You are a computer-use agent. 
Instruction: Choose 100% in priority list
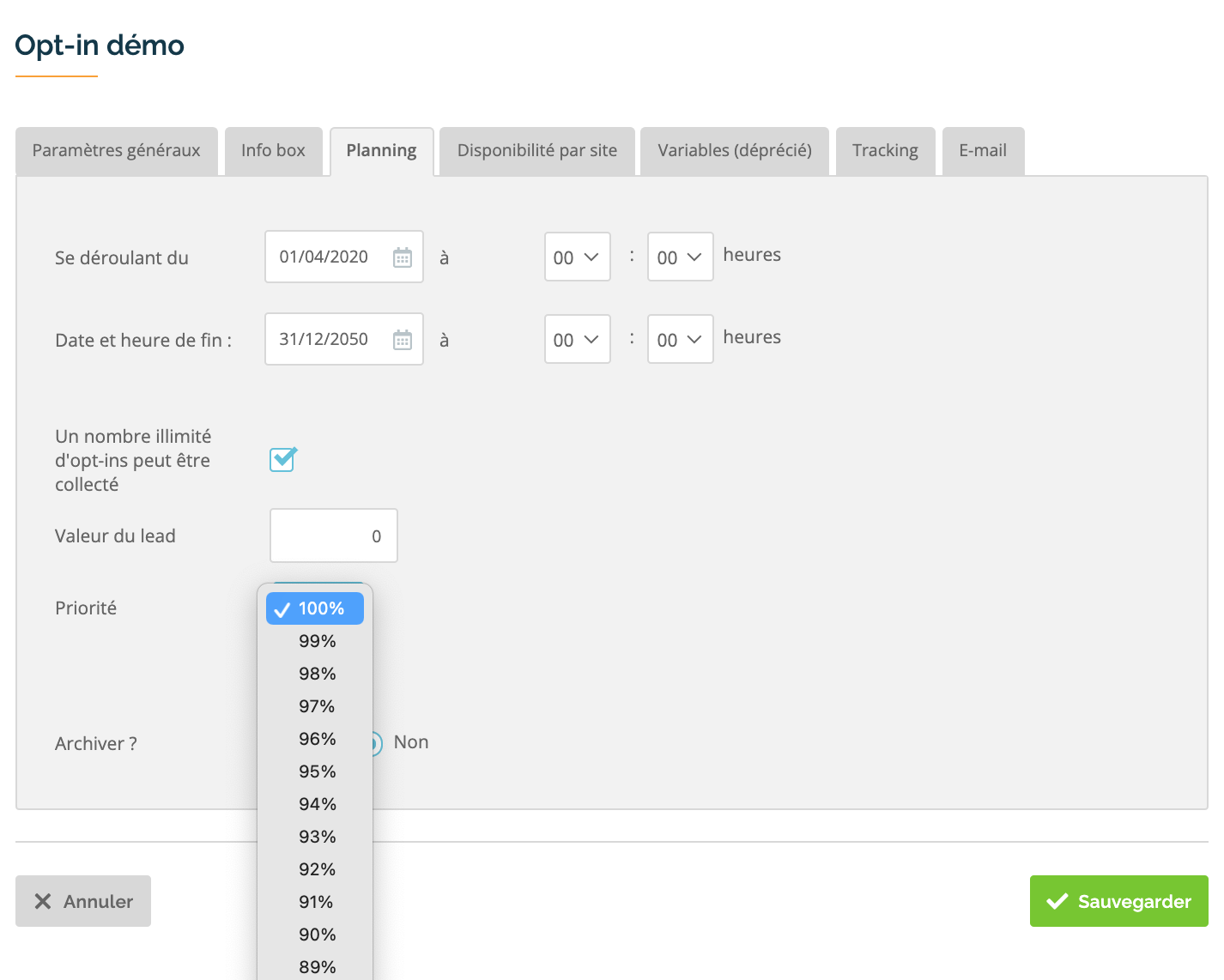315,608
